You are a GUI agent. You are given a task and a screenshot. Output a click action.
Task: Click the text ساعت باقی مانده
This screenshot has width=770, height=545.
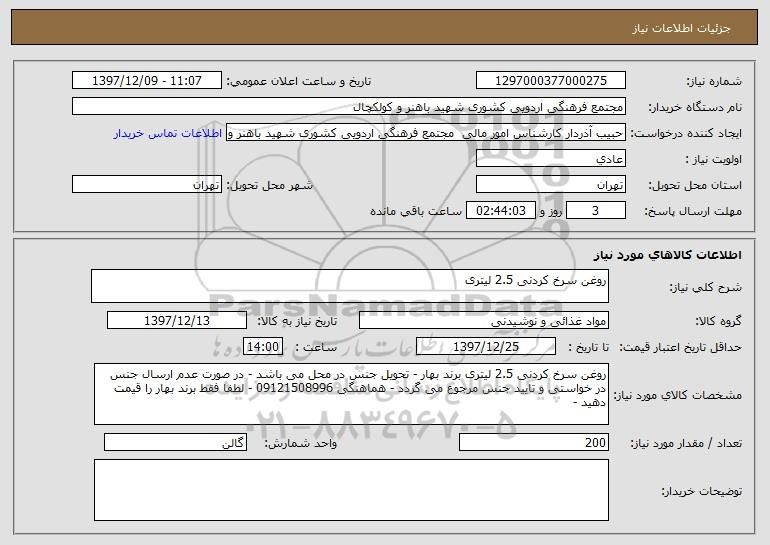pyautogui.click(x=416, y=211)
